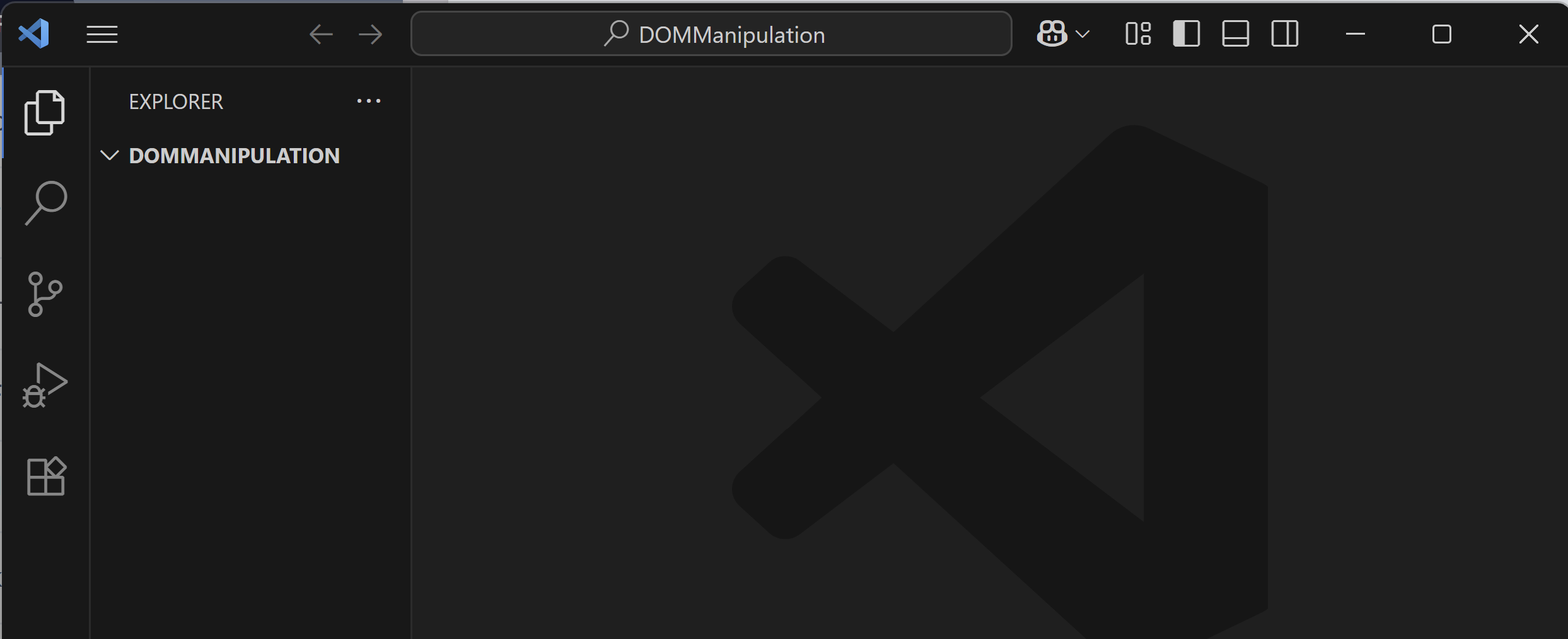1568x639 pixels.
Task: Open the Run and Debug view
Action: click(x=45, y=385)
